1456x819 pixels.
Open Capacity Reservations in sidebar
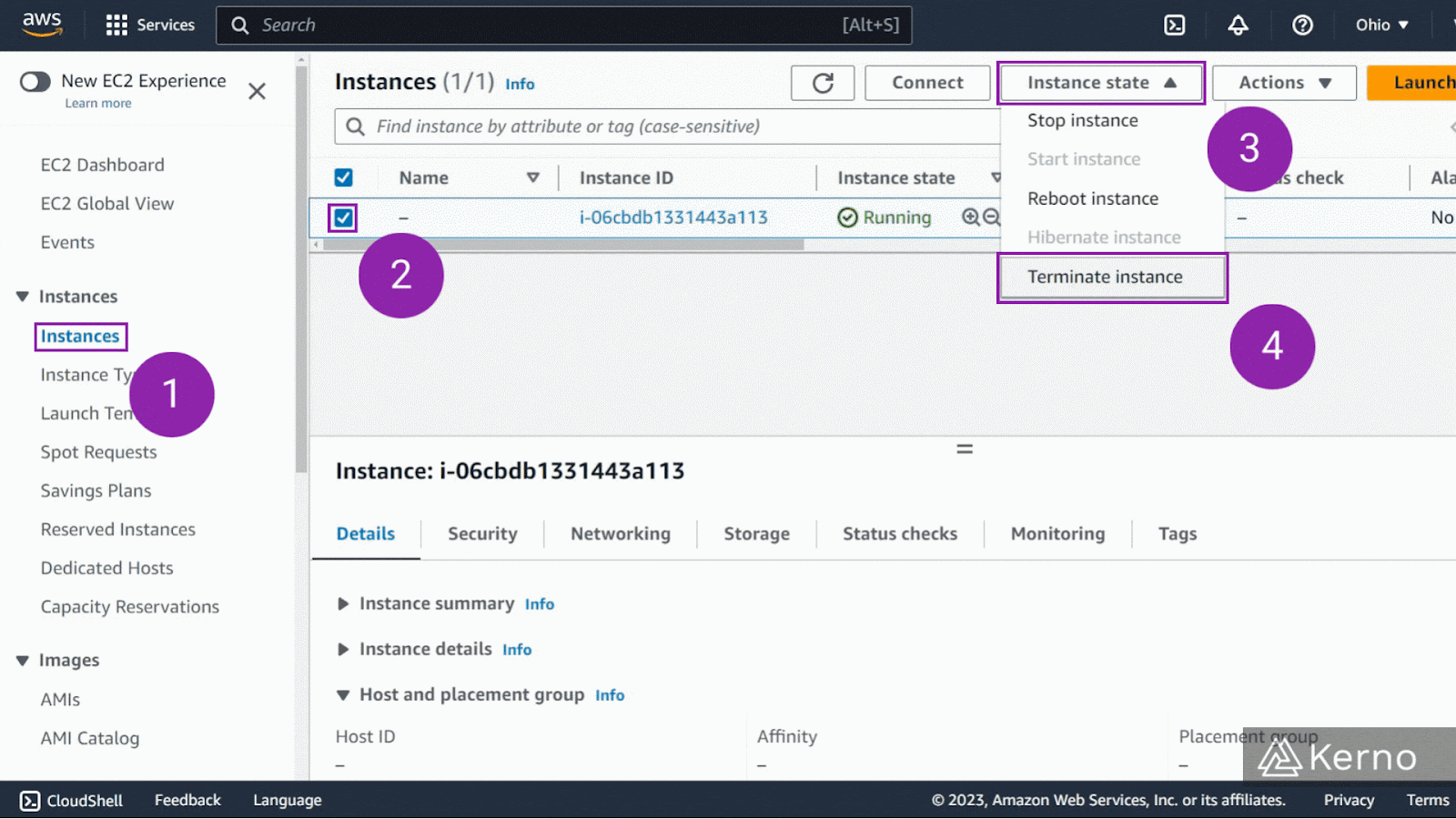point(130,607)
